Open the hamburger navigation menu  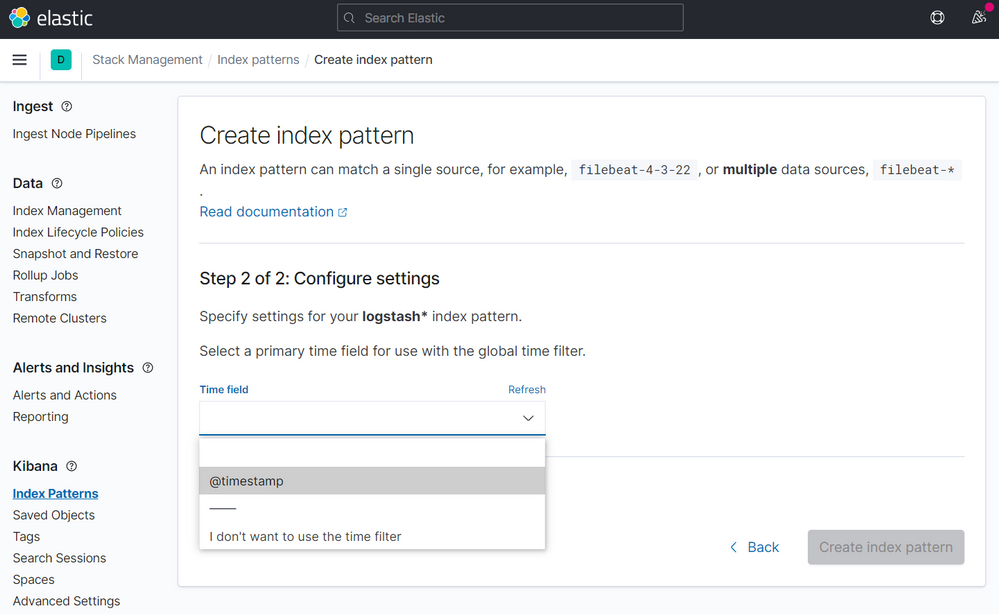[x=20, y=60]
